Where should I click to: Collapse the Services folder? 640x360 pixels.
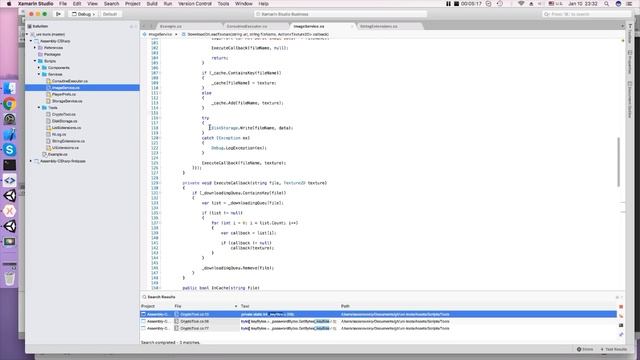[x=39, y=74]
